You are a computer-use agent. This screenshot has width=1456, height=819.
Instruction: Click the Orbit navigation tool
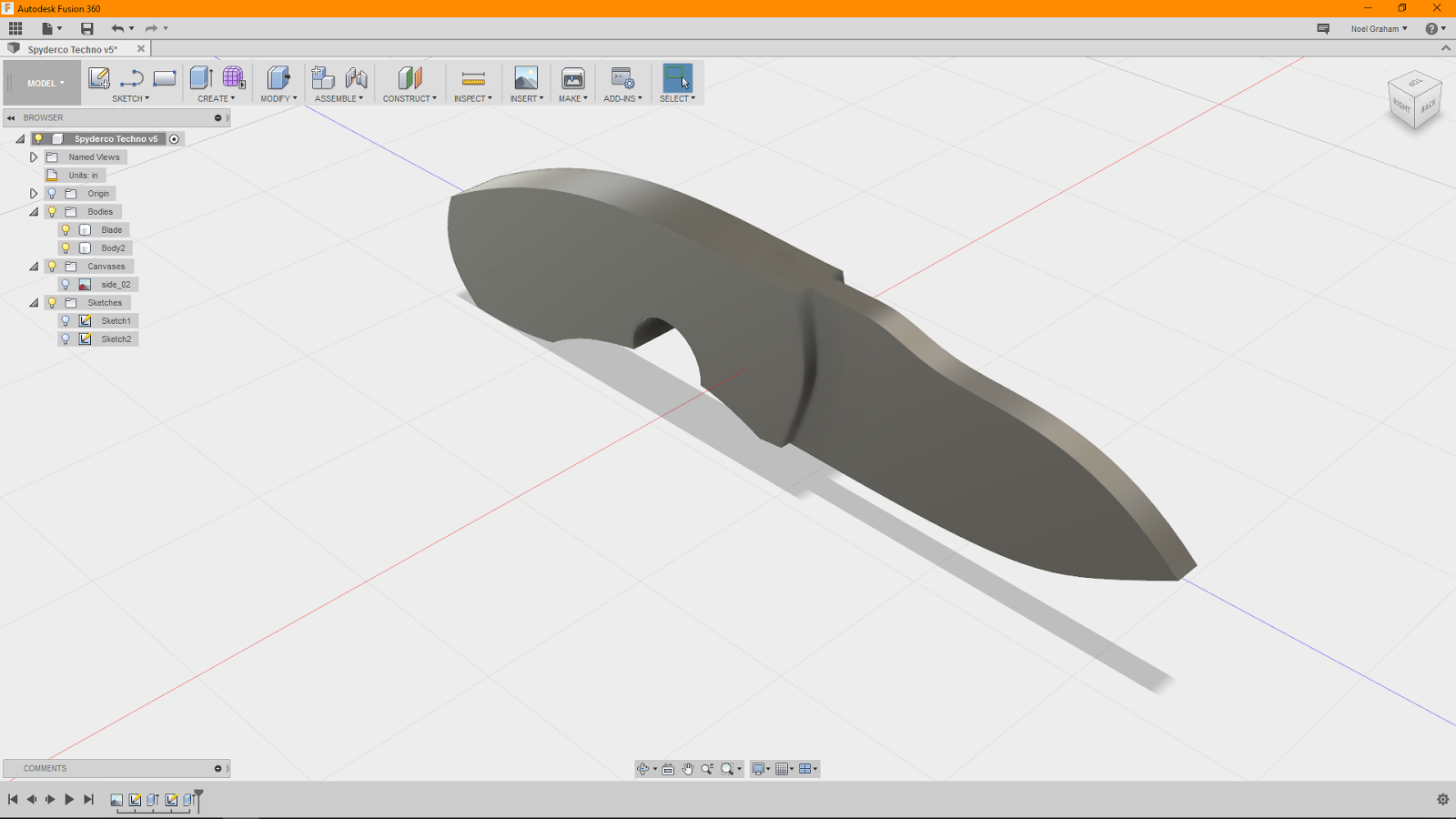click(643, 769)
